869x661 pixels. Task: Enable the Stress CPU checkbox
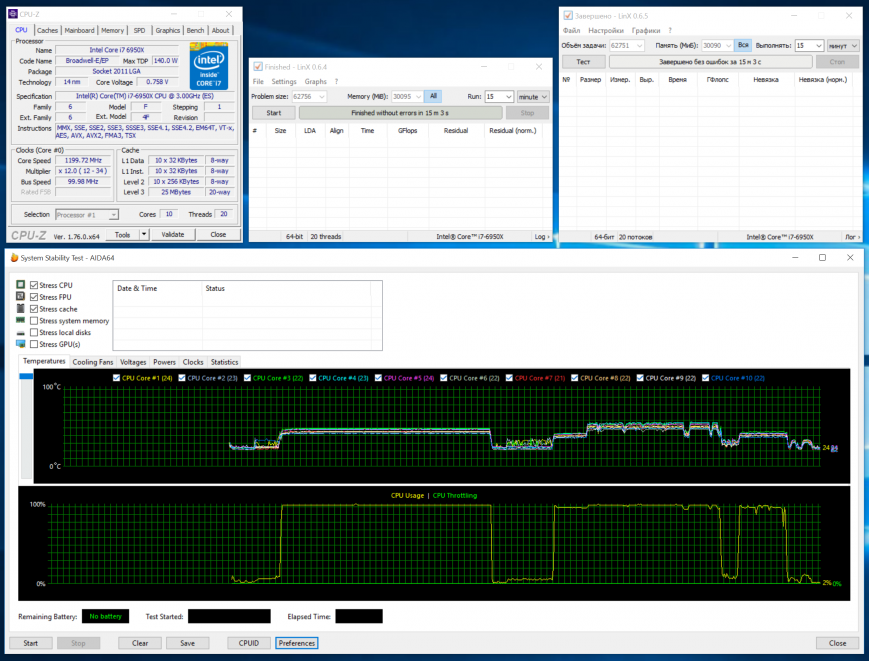coord(34,285)
